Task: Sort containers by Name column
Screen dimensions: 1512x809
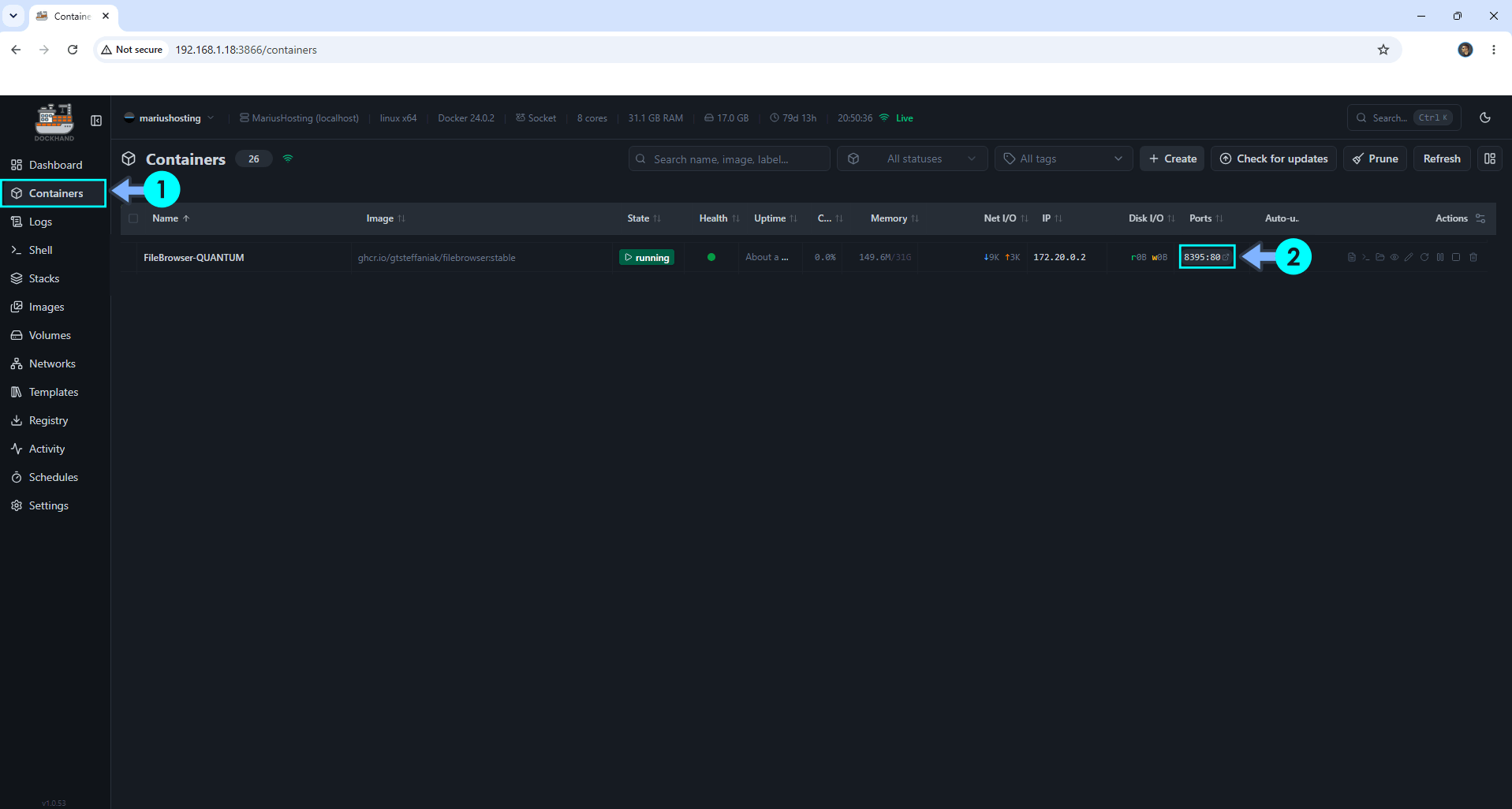Action: click(x=170, y=218)
